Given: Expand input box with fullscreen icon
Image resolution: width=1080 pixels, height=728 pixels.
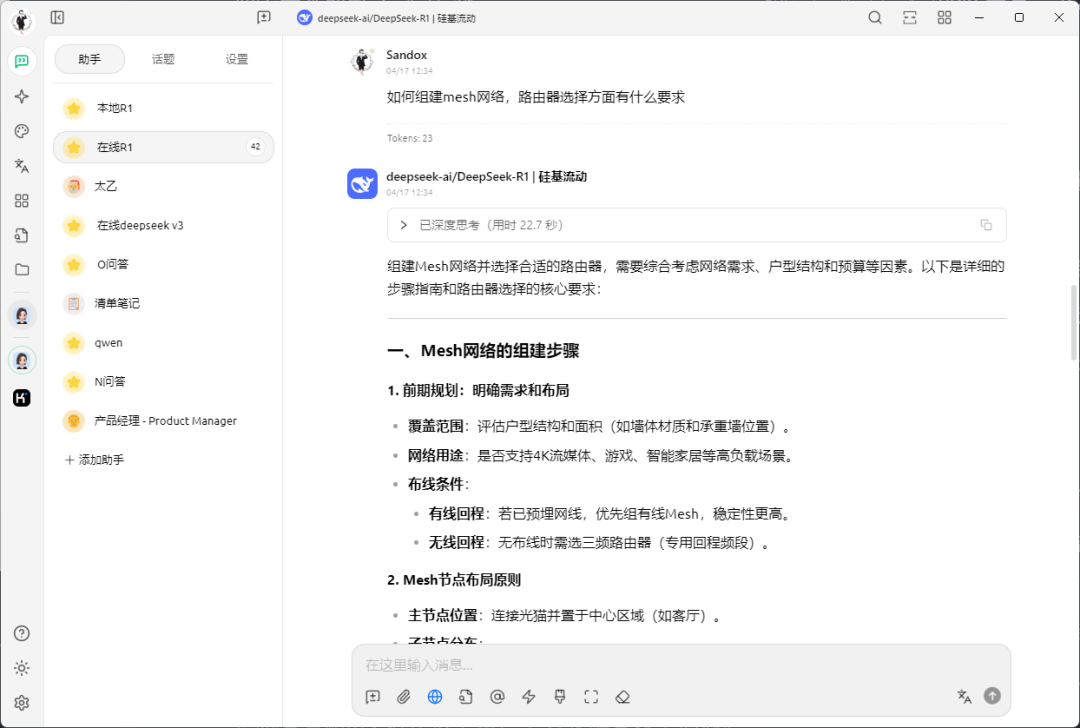Looking at the screenshot, I should point(591,697).
